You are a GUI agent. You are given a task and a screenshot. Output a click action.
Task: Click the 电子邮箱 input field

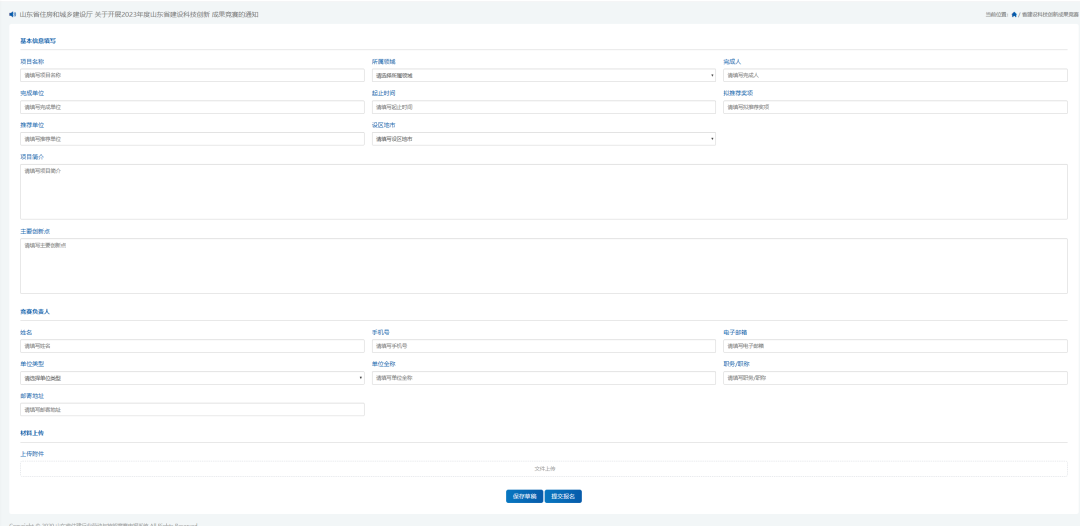click(x=895, y=346)
